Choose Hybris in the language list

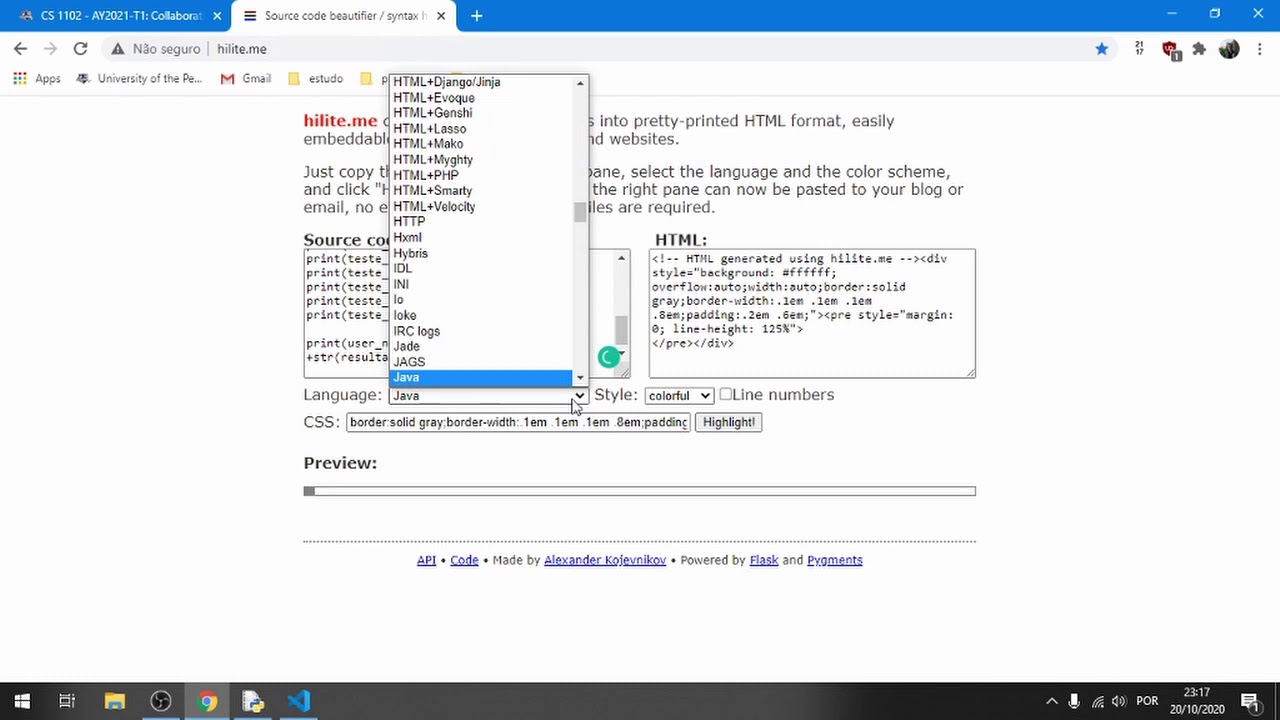point(481,253)
